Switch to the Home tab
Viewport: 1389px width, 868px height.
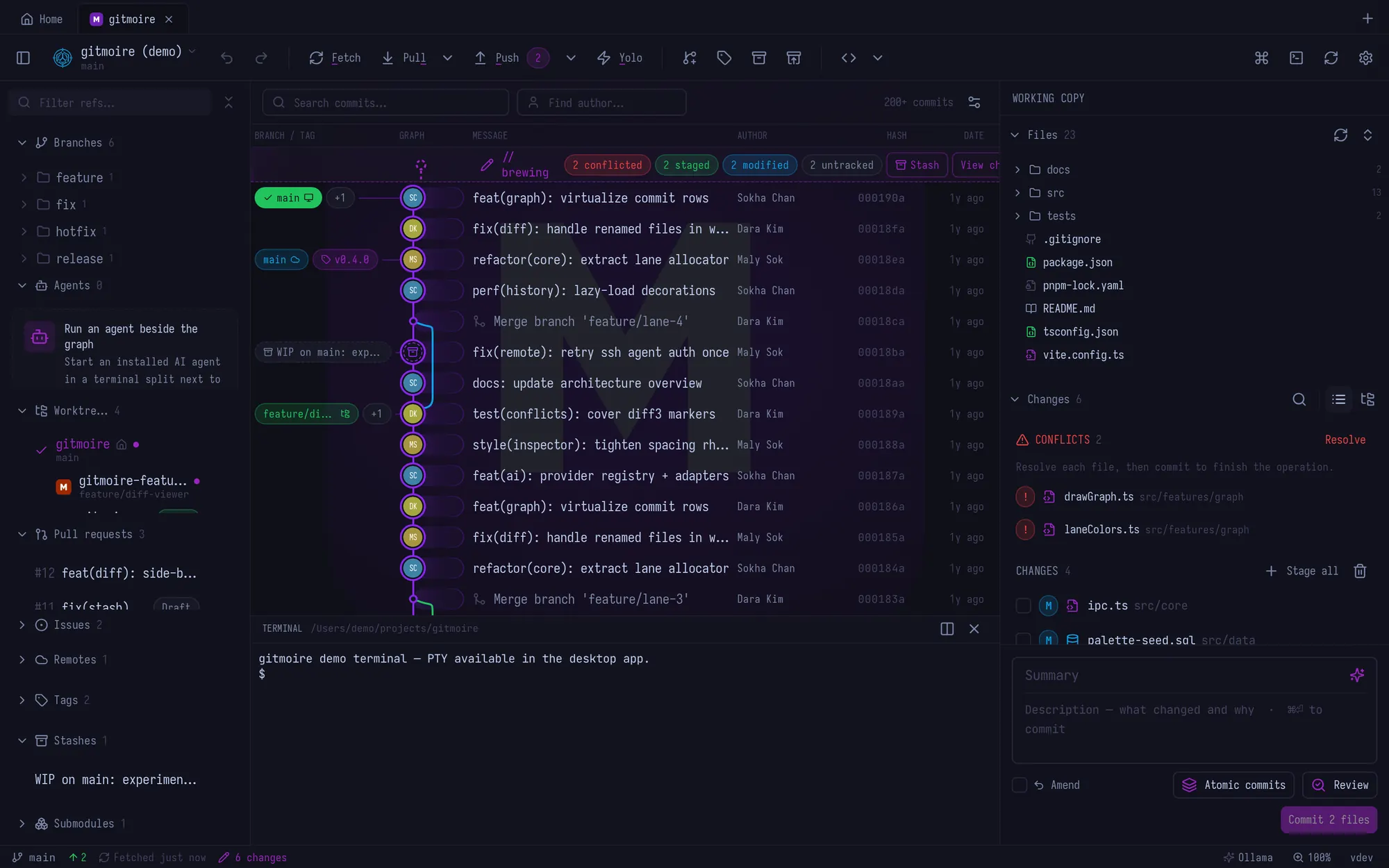[x=42, y=19]
